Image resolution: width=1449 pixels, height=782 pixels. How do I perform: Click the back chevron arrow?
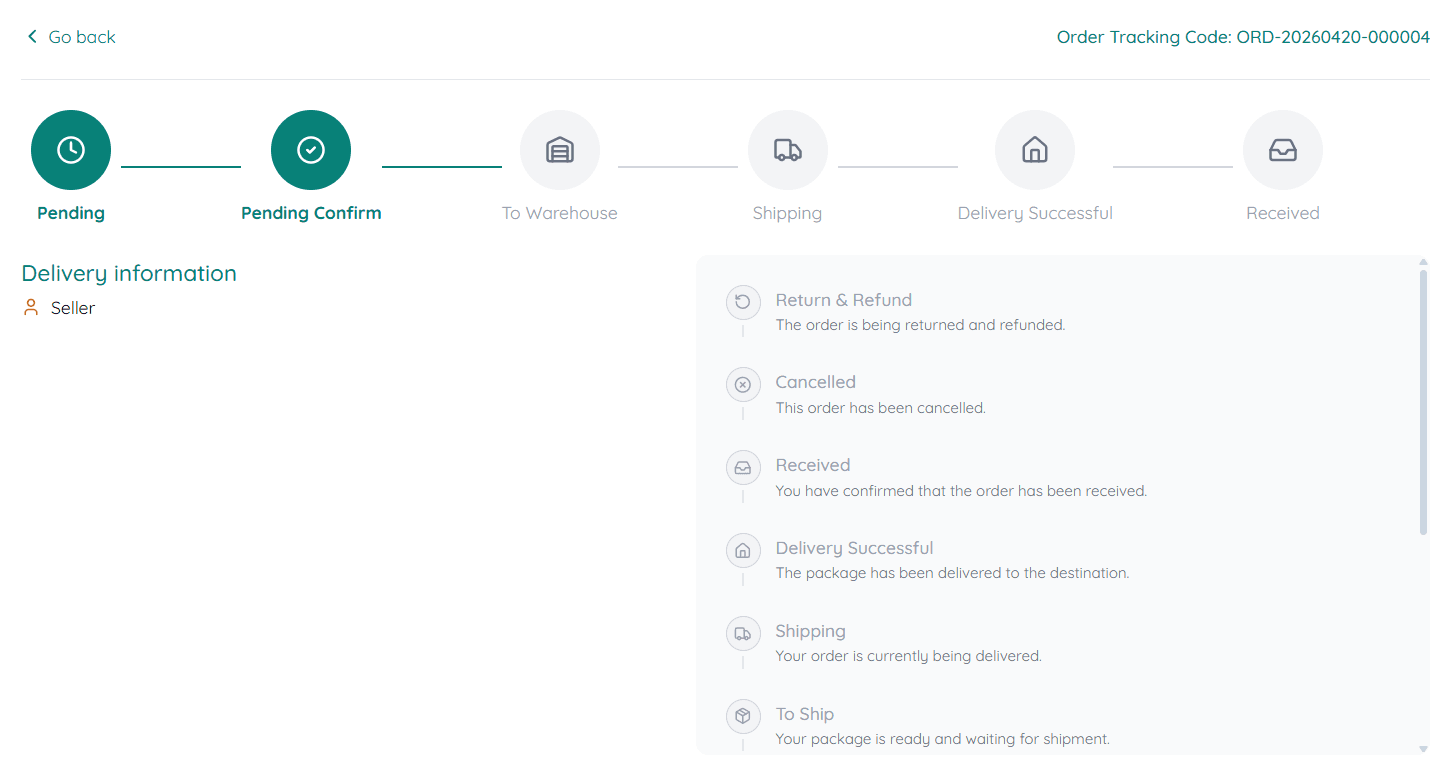(x=32, y=37)
